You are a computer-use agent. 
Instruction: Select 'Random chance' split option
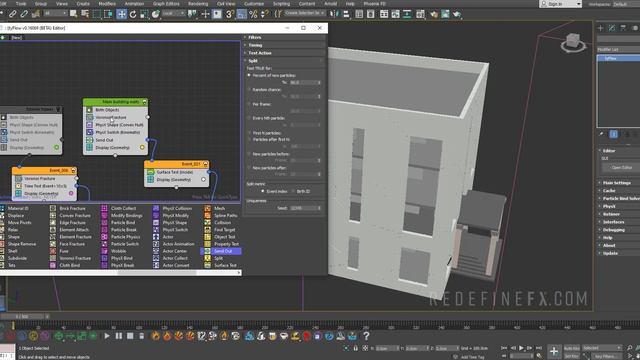click(x=266, y=90)
